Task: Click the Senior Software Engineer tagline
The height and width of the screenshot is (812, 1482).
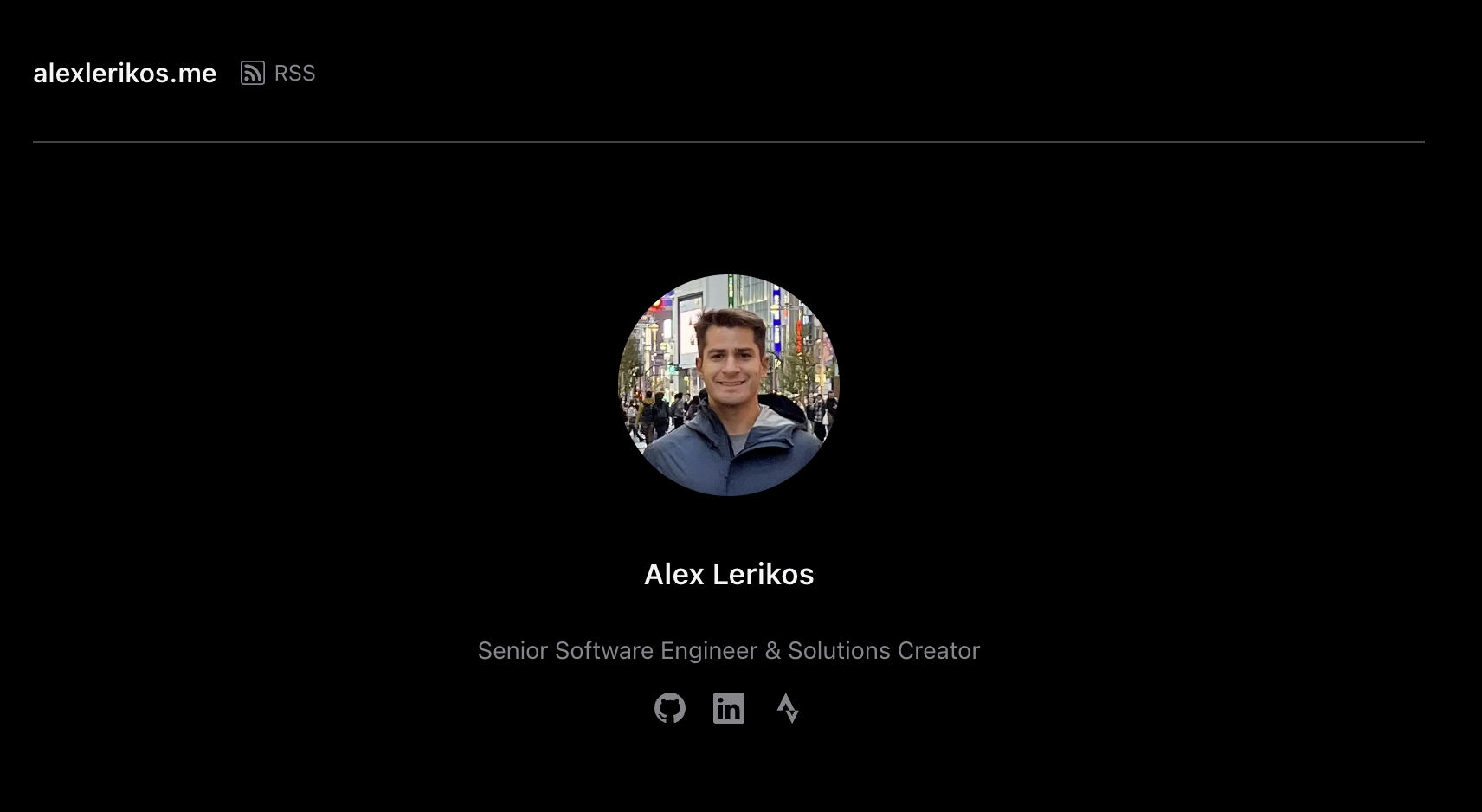Action: click(x=729, y=650)
